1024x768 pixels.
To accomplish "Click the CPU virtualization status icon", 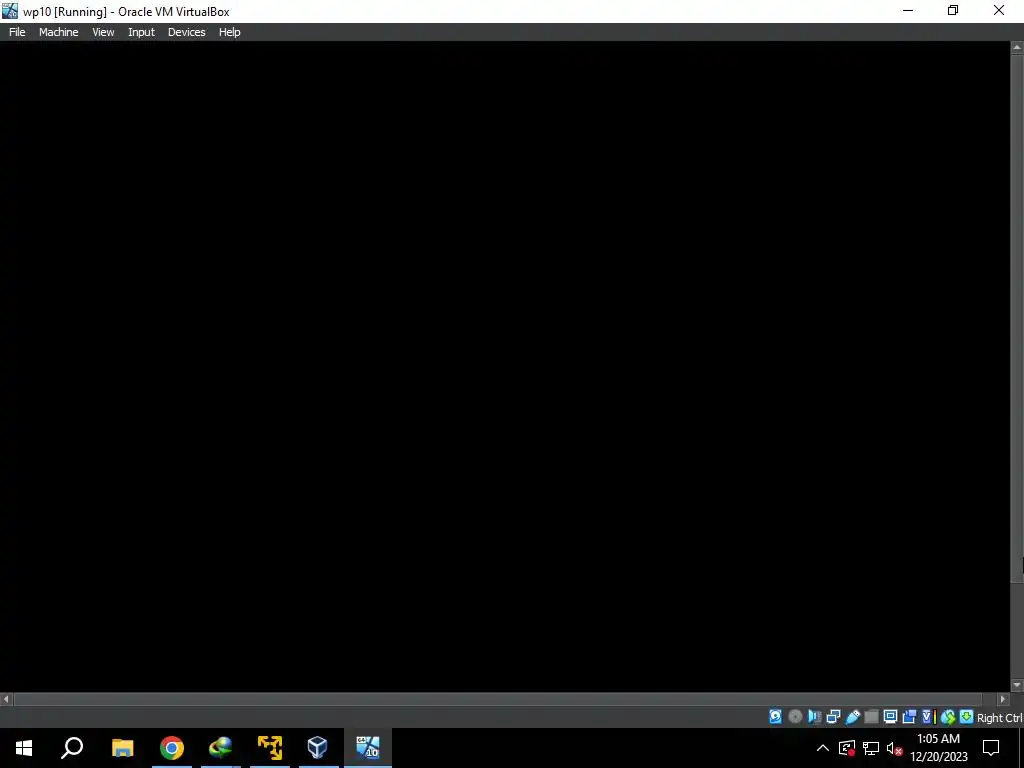I will (928, 717).
